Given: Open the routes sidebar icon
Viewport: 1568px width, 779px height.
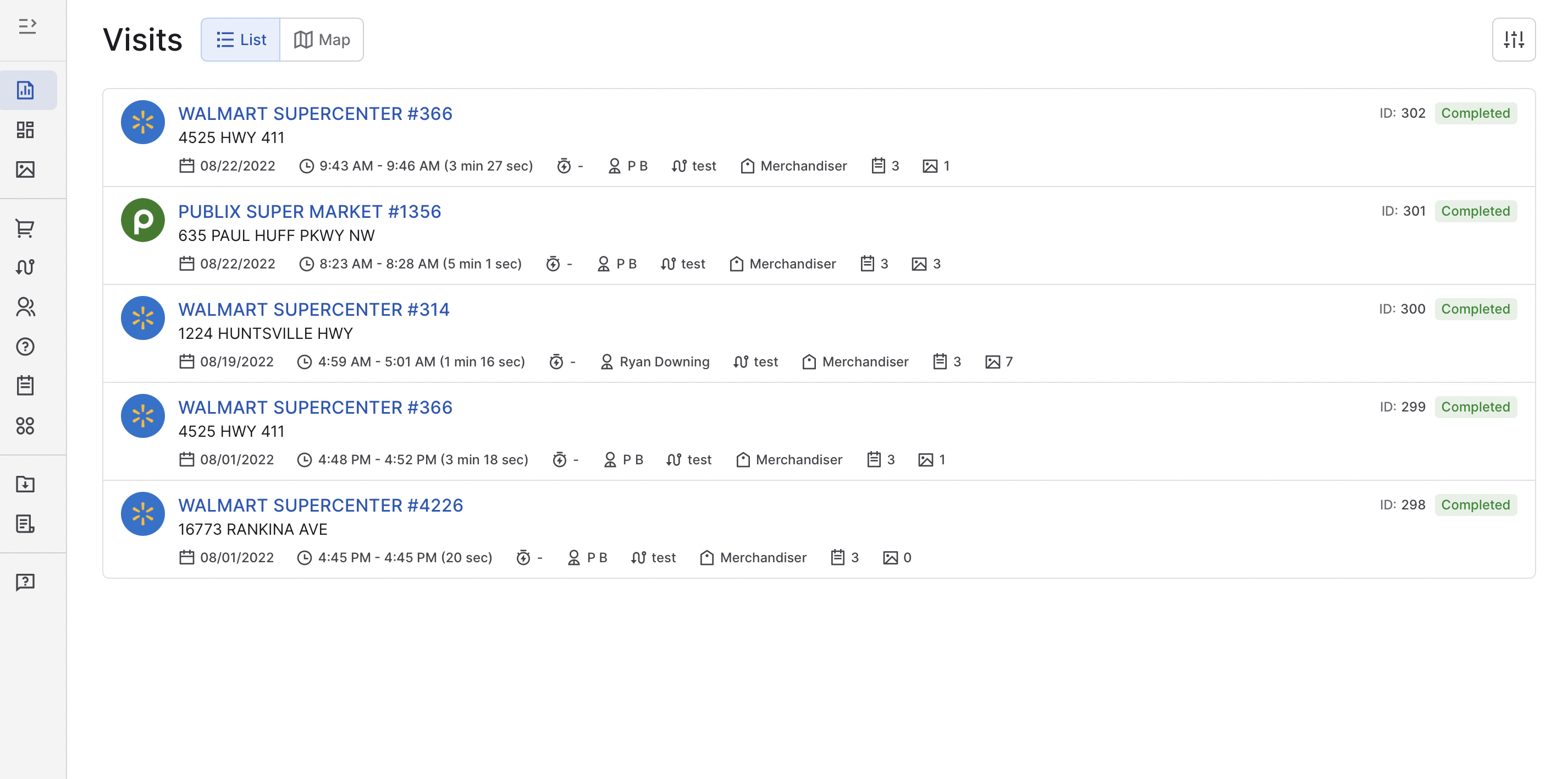Looking at the screenshot, I should (x=25, y=267).
